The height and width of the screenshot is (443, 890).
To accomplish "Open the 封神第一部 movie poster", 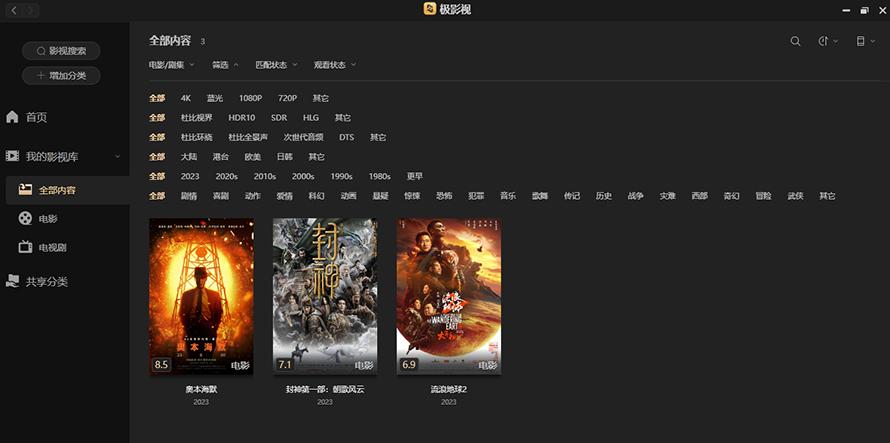I will (x=325, y=296).
